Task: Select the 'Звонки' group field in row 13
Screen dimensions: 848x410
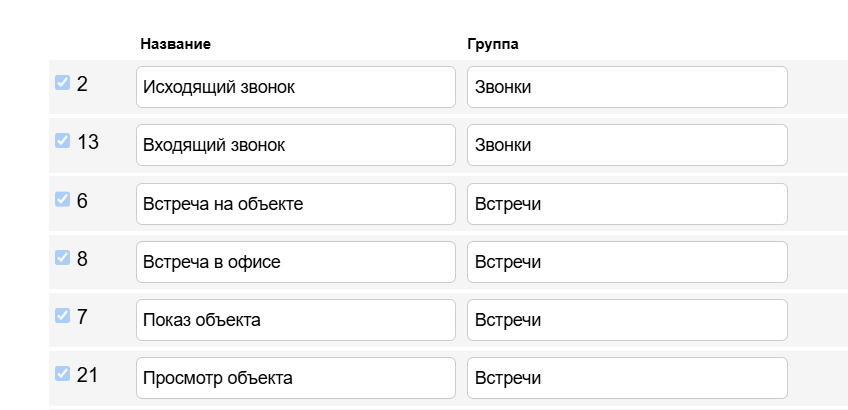Action: (626, 145)
